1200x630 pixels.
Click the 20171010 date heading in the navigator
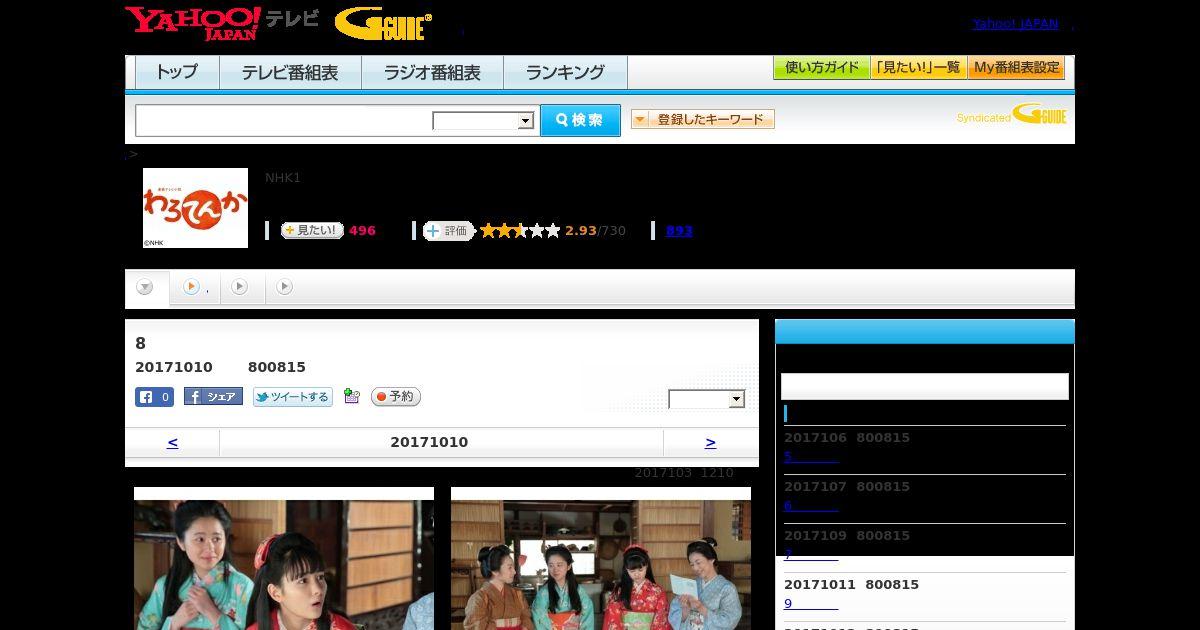[429, 442]
